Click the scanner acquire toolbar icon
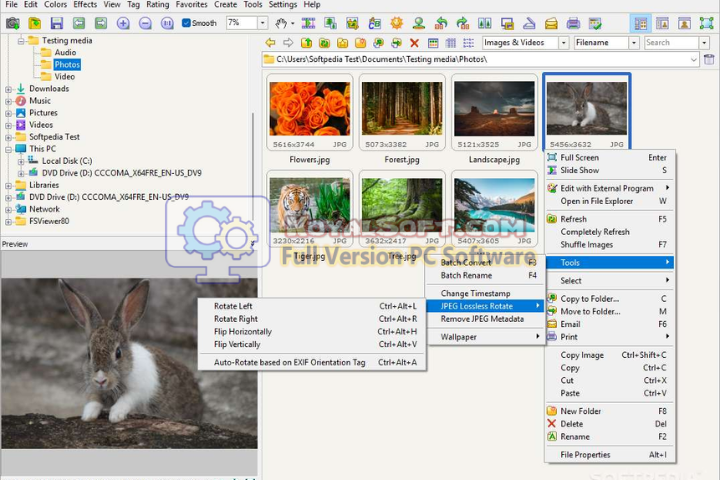720x480 pixels. [x=529, y=23]
